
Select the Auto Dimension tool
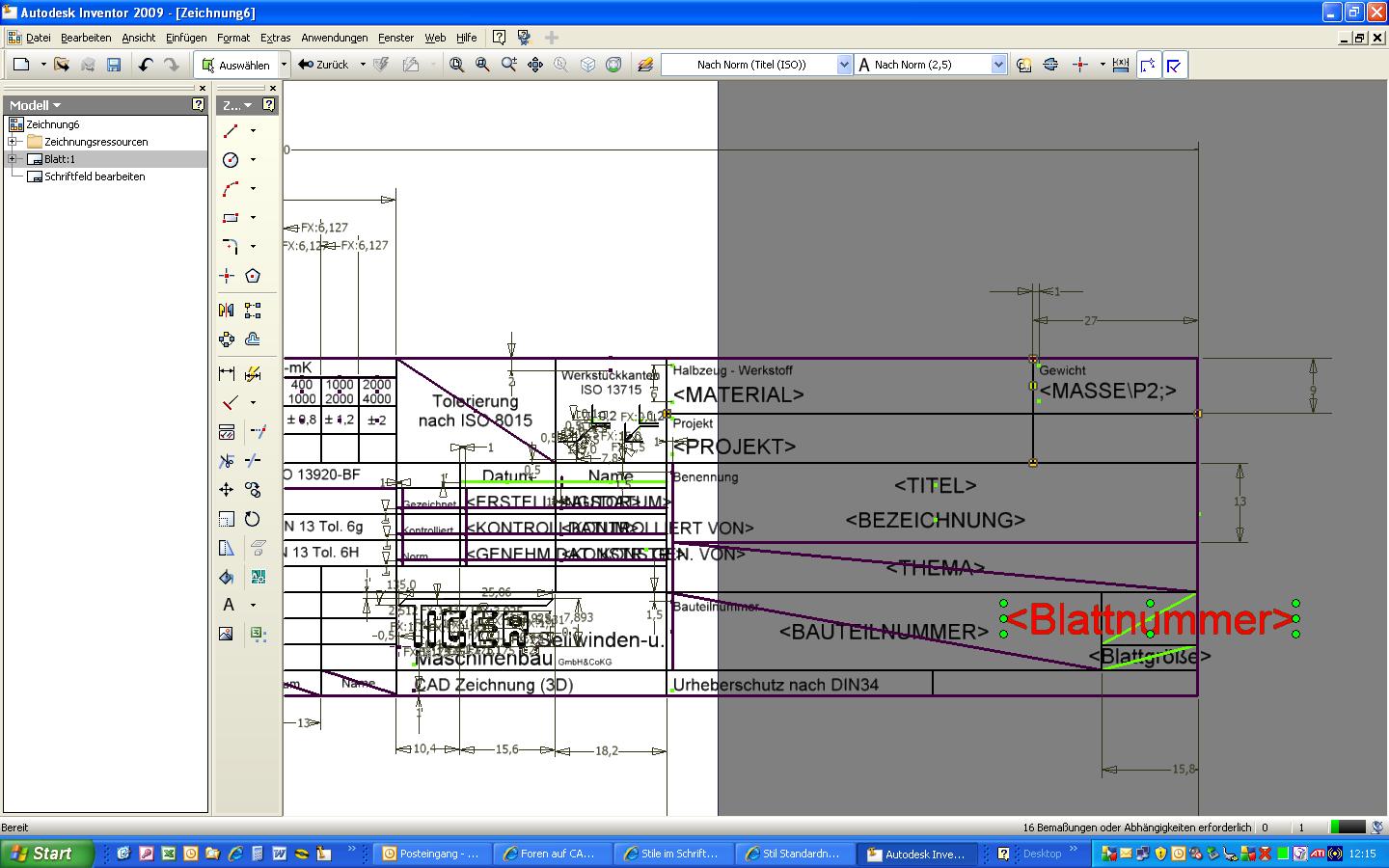click(253, 373)
